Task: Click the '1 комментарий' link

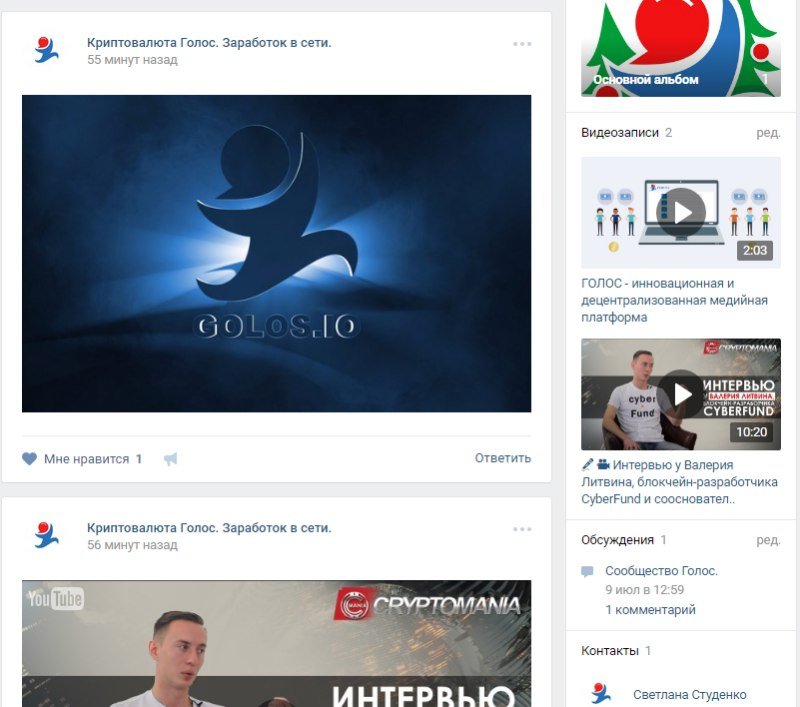Action: point(650,610)
